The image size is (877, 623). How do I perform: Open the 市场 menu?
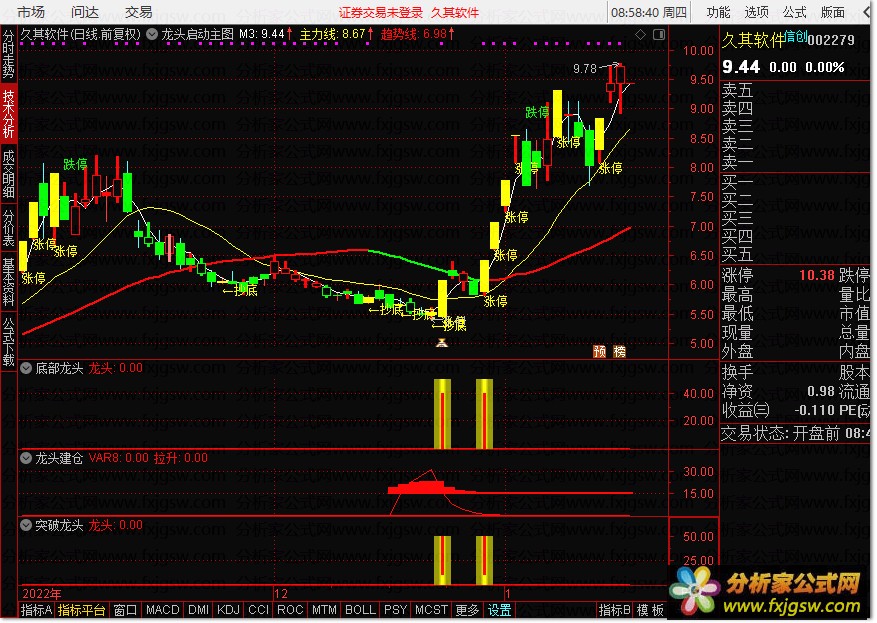[31, 12]
